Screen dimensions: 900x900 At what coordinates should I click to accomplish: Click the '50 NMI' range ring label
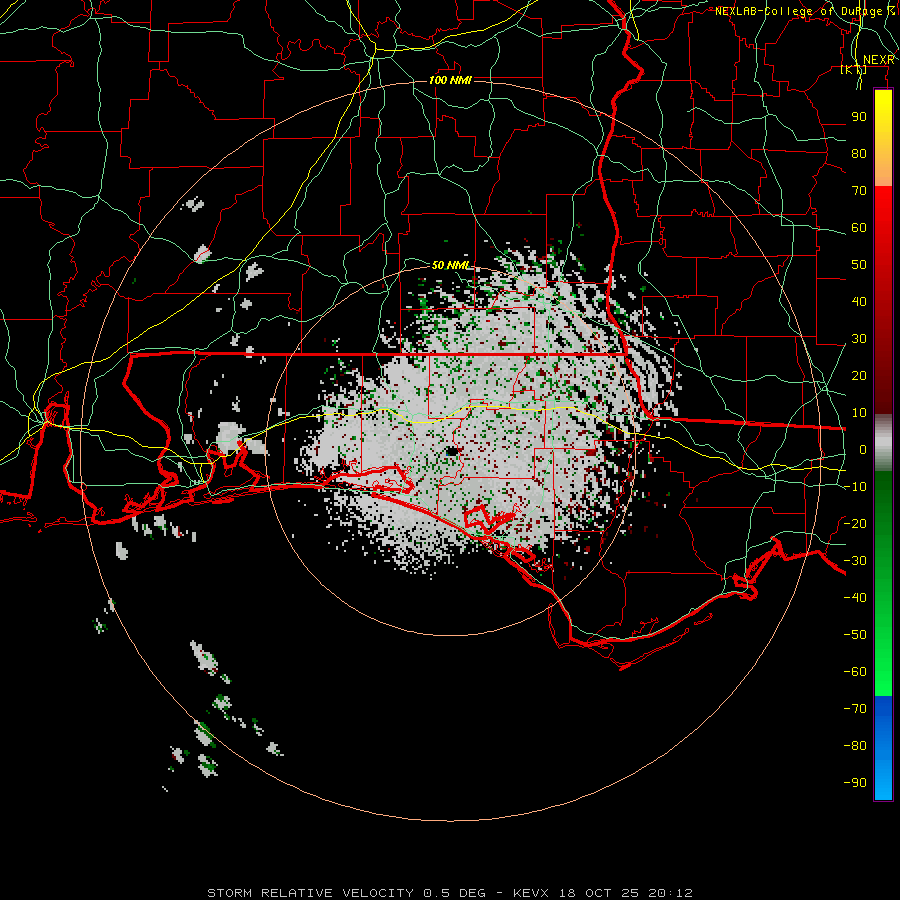click(x=451, y=265)
